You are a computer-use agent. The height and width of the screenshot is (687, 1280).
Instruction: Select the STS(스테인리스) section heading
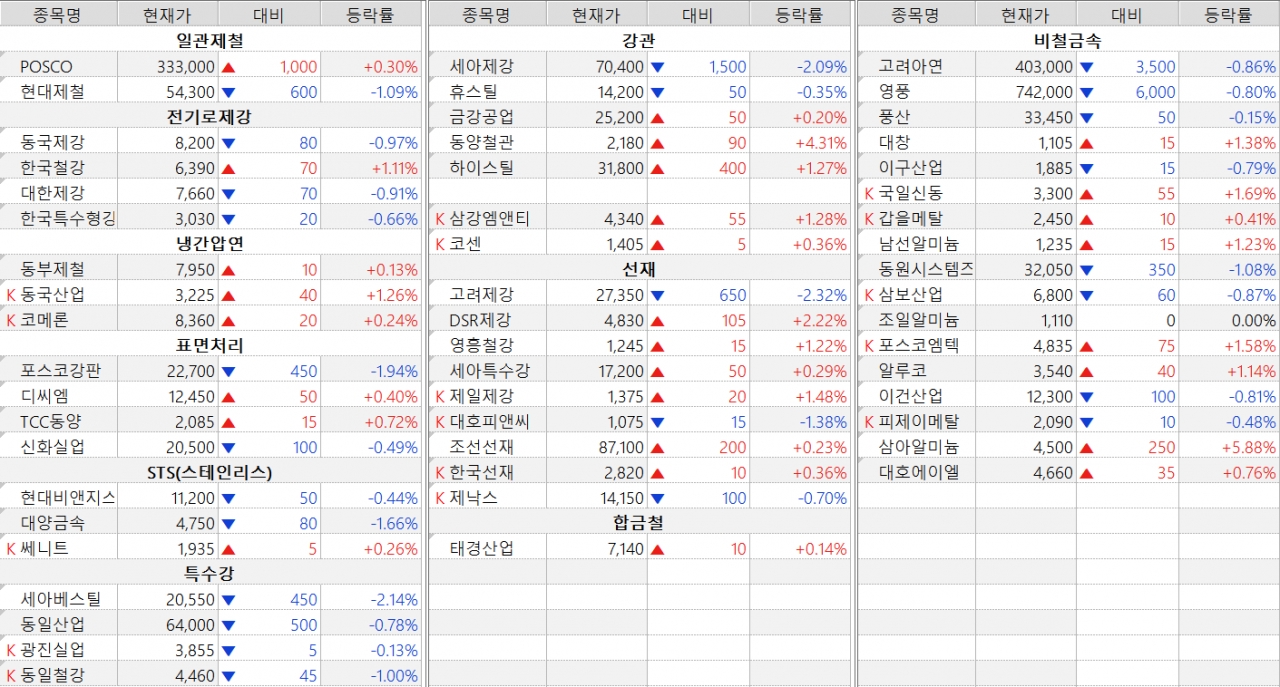(209, 472)
